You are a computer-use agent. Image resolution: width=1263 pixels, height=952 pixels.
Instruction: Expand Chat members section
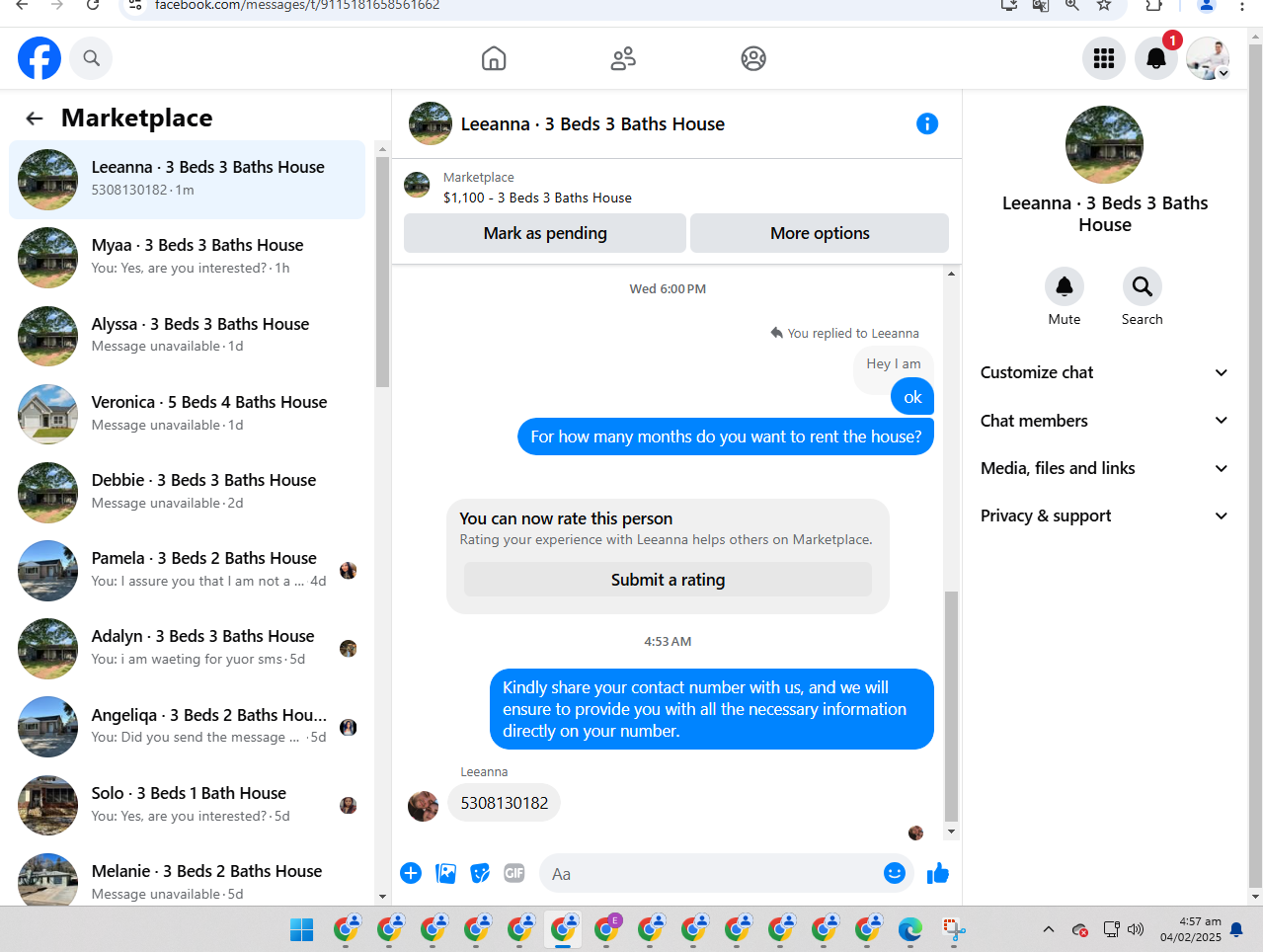coord(1104,421)
